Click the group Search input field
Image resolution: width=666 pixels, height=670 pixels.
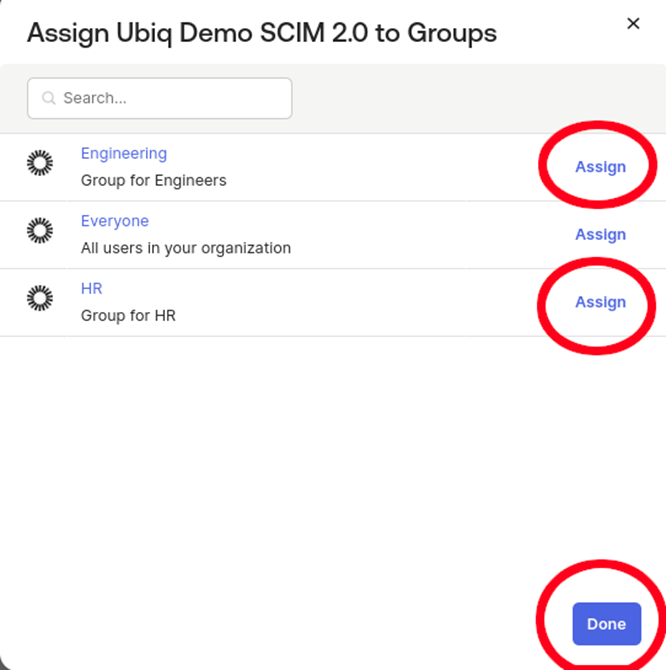[159, 98]
